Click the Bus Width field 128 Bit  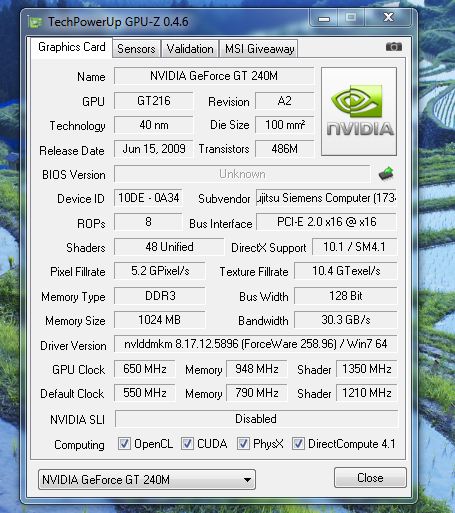point(346,296)
